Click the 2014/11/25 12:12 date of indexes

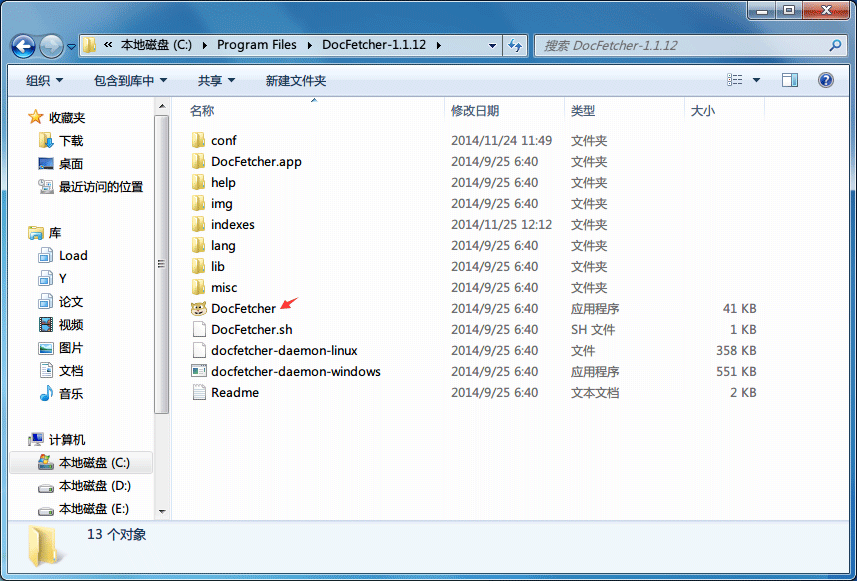click(502, 225)
